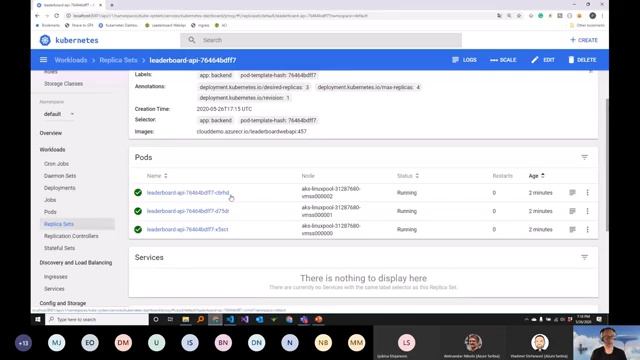Open Discovery and Load Balancing heading
Viewport: 640px width, 360px height.
click(x=76, y=263)
